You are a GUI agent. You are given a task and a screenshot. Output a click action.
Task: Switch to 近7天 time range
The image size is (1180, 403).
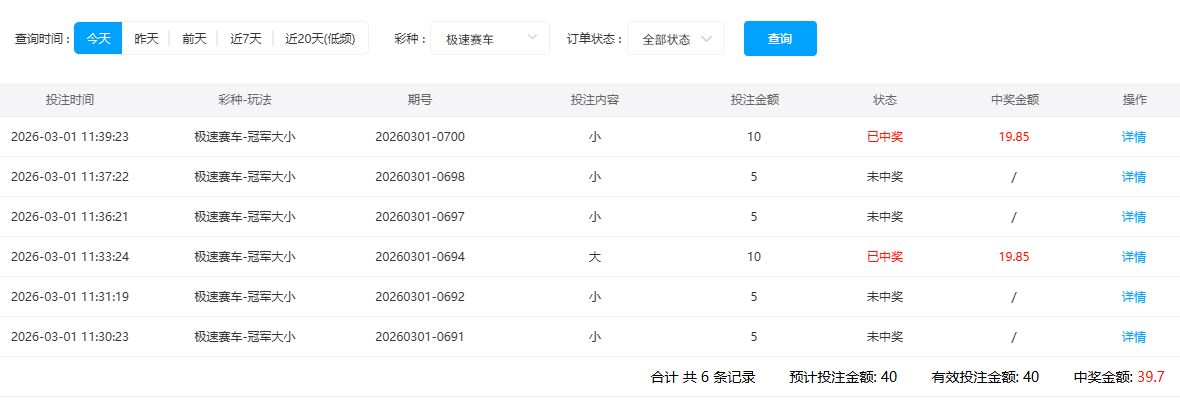245,39
